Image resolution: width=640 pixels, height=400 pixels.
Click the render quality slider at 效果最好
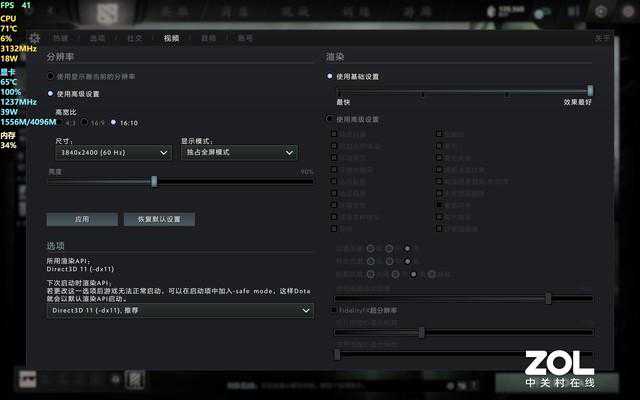click(x=590, y=91)
